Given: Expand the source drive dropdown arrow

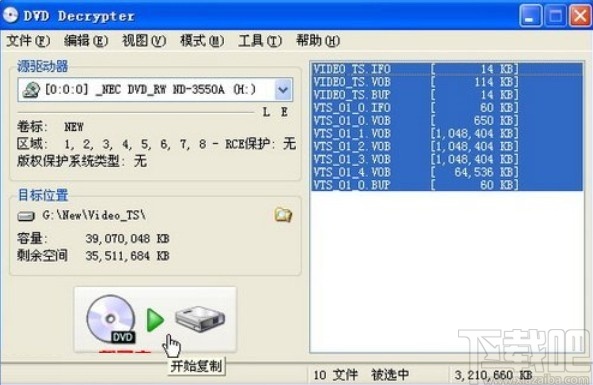Looking at the screenshot, I should click(283, 90).
